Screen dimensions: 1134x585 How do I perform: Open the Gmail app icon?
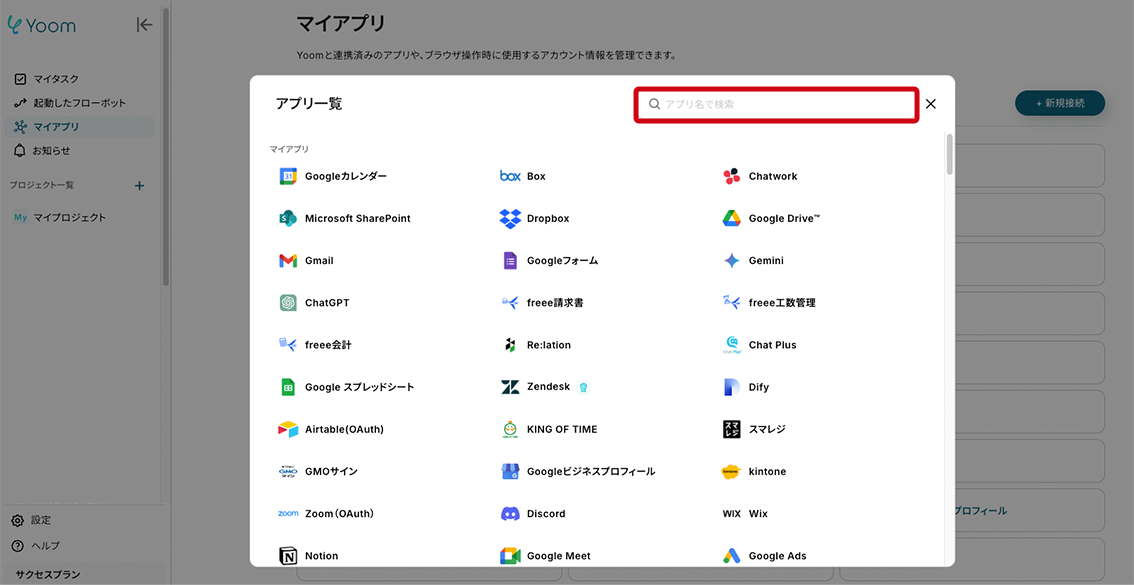pyautogui.click(x=288, y=261)
